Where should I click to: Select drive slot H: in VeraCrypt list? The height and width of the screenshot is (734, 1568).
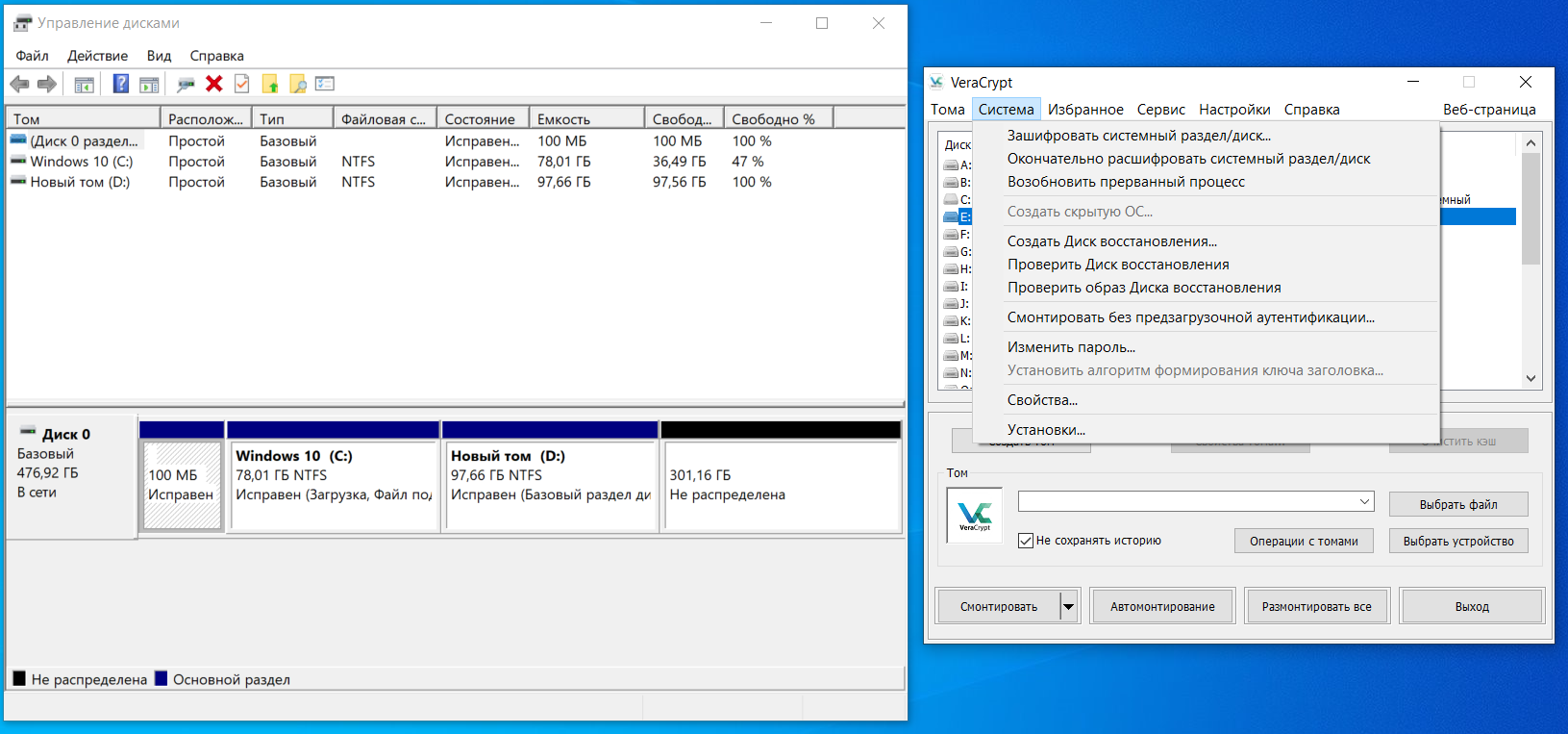point(958,269)
